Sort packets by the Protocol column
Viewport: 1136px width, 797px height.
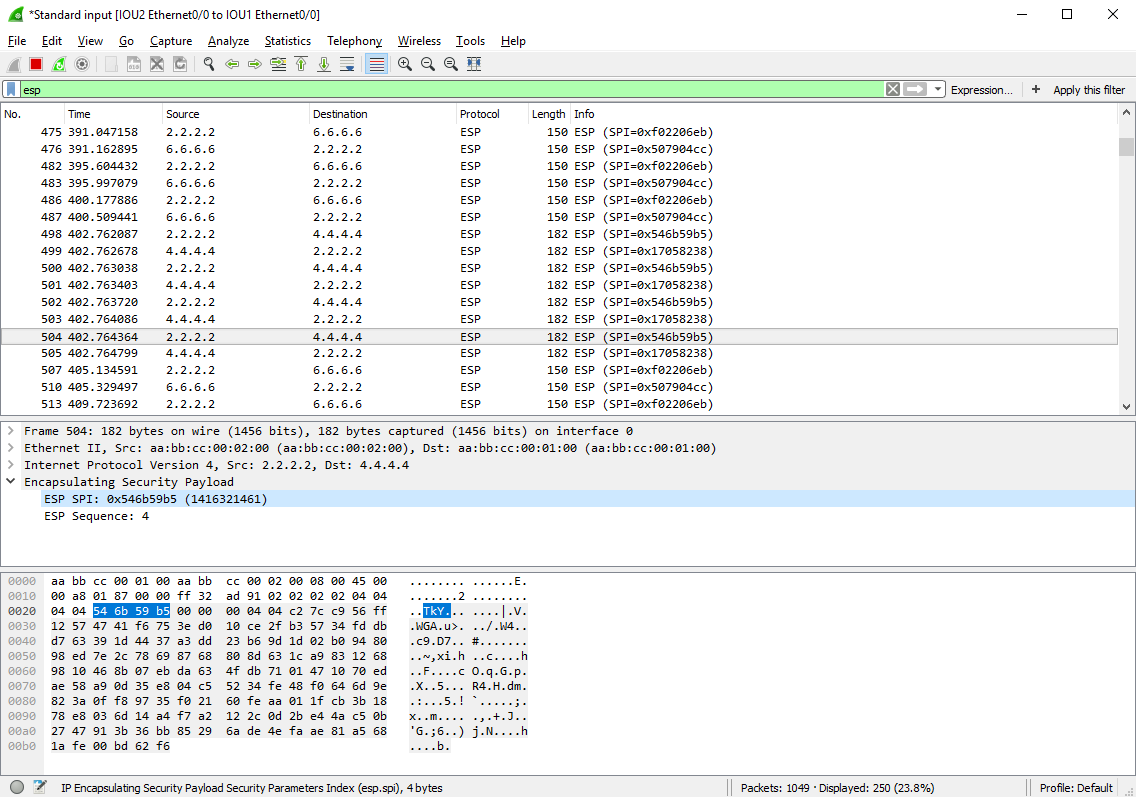(x=492, y=114)
